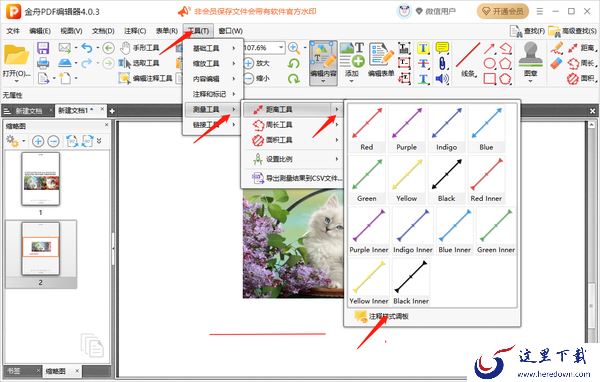The height and width of the screenshot is (382, 600).
Task: Open the 文件 menu
Action: tap(13, 31)
